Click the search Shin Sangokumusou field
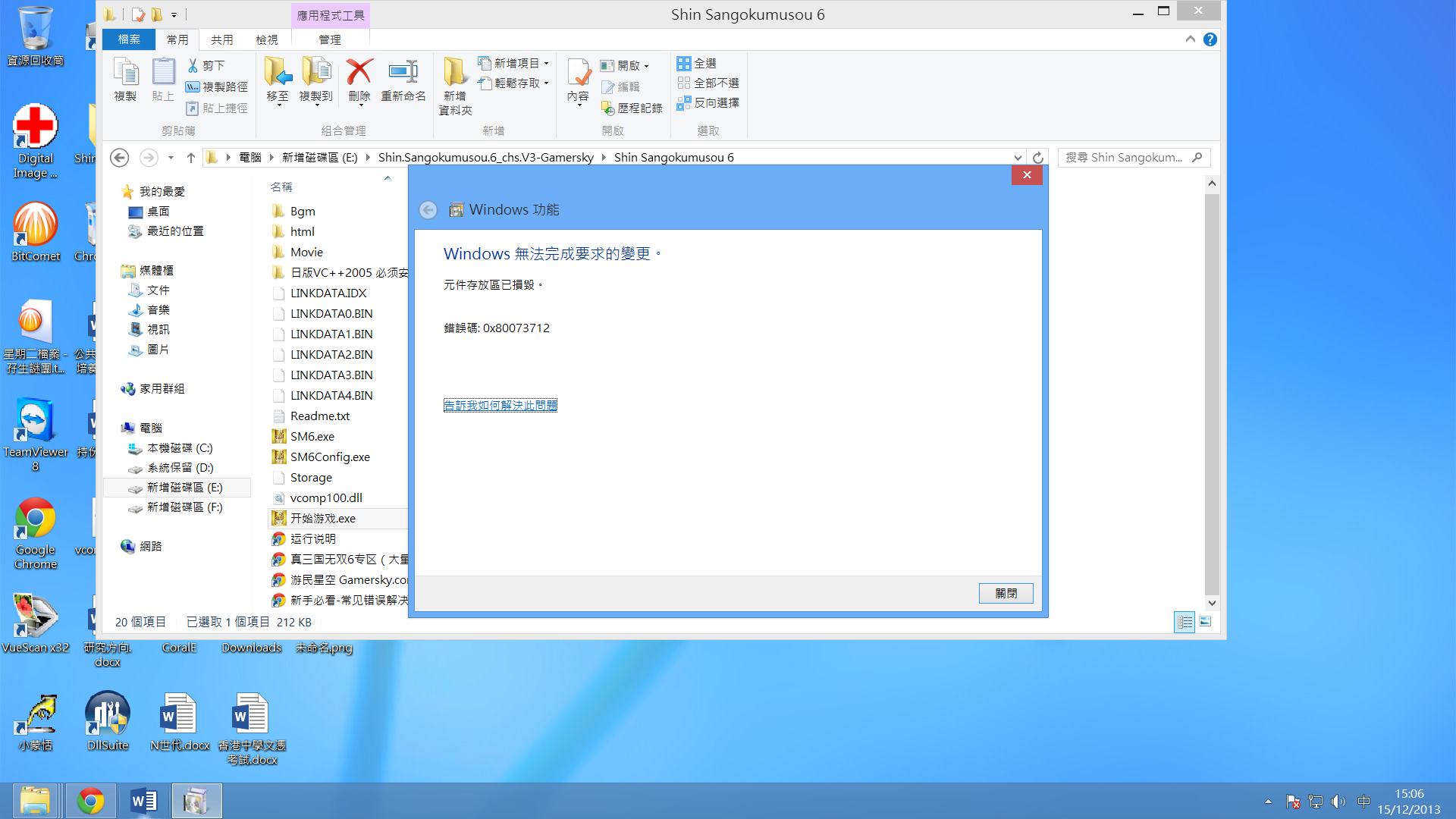The height and width of the screenshot is (819, 1456). click(x=1134, y=158)
